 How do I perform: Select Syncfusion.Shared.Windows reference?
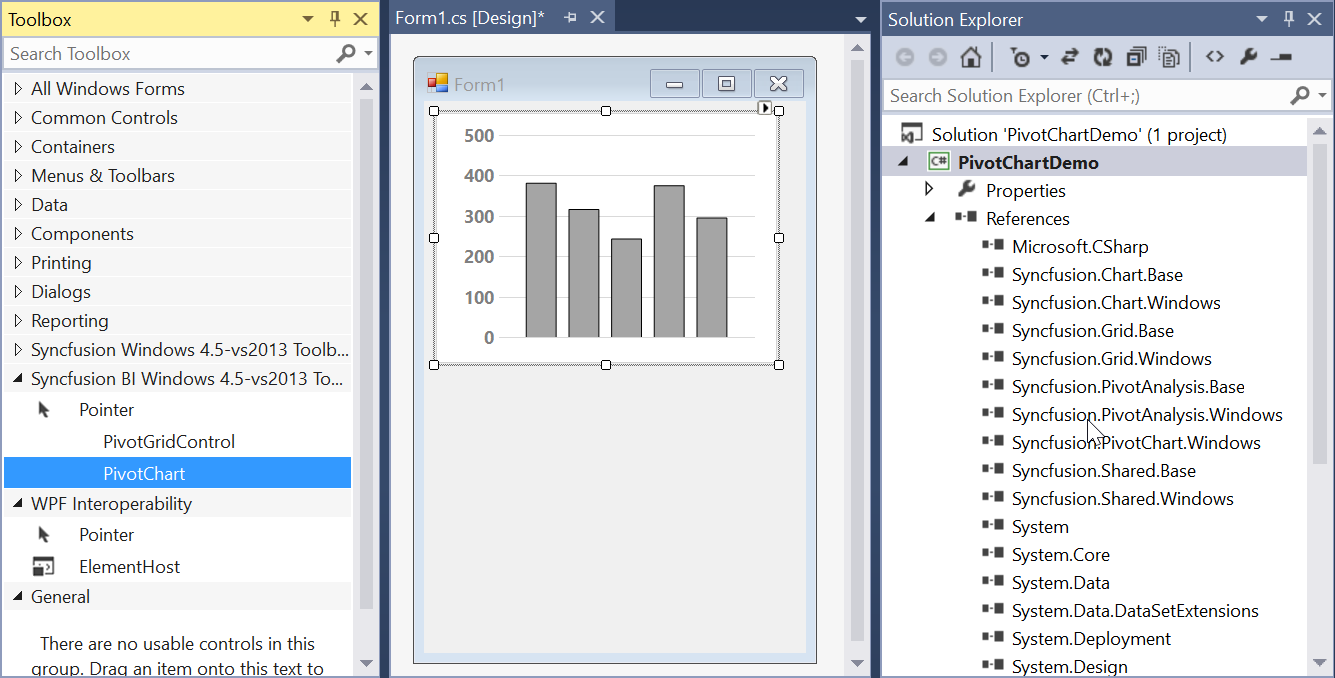click(x=1123, y=498)
